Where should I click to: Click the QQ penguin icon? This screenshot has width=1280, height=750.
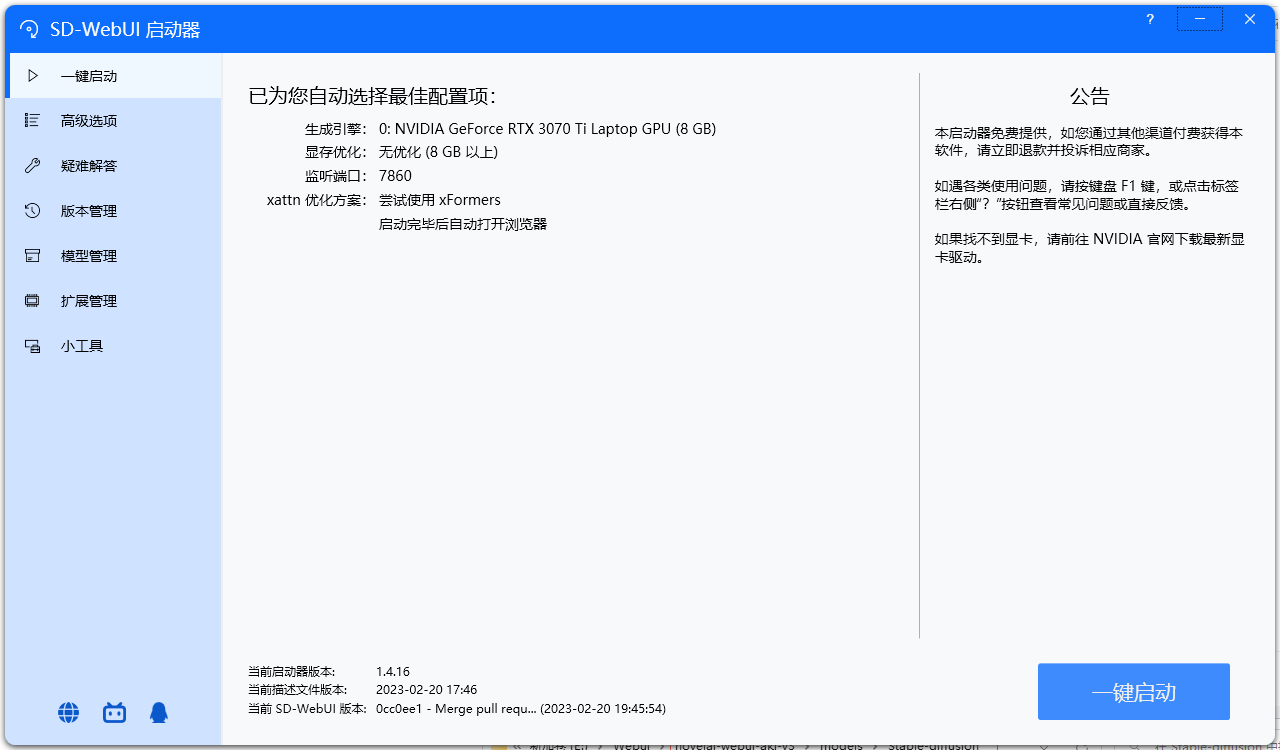coord(159,712)
